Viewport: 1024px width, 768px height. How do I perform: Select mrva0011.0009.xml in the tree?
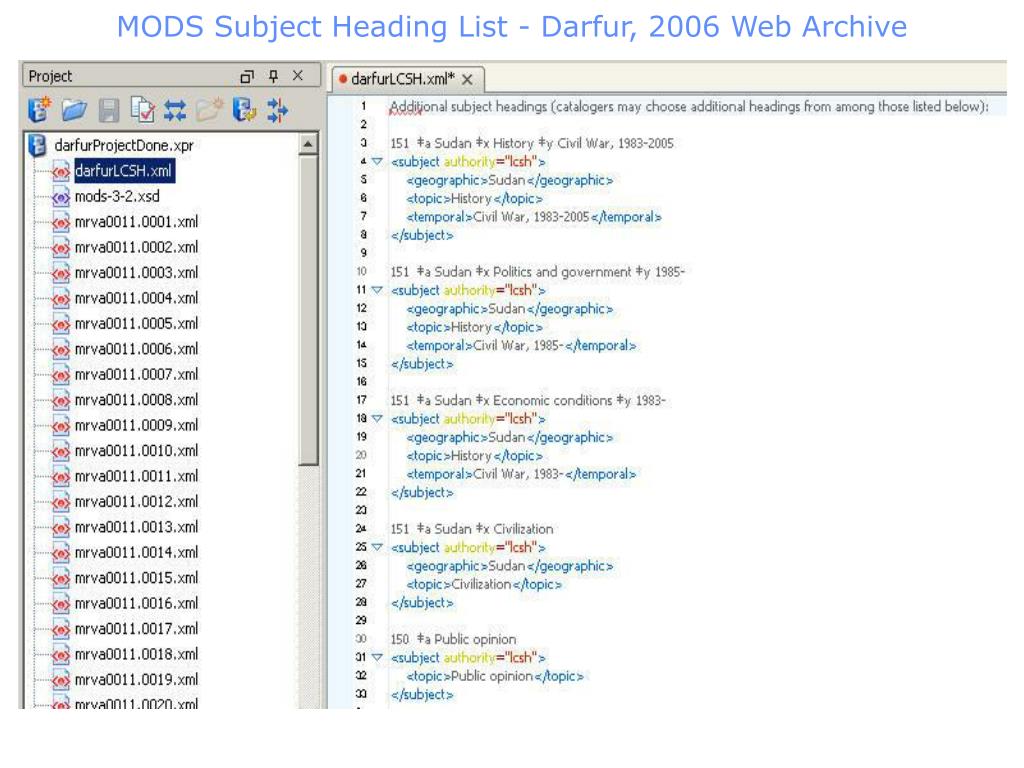[x=136, y=425]
